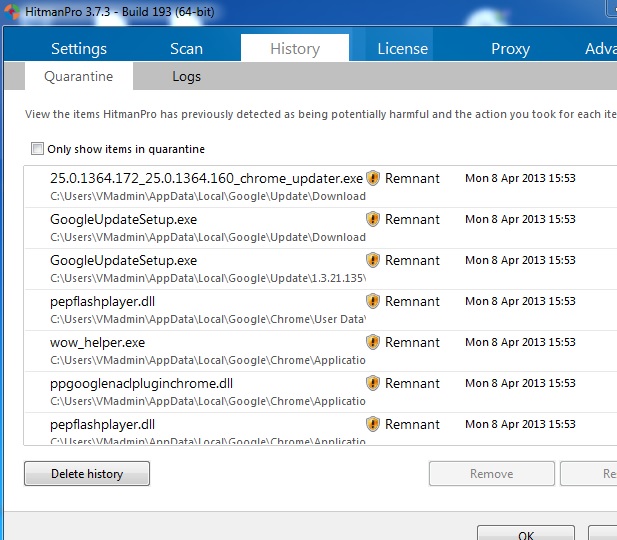Click shield icon beside wow_helper.exe
The height and width of the screenshot is (540, 617).
click(373, 342)
